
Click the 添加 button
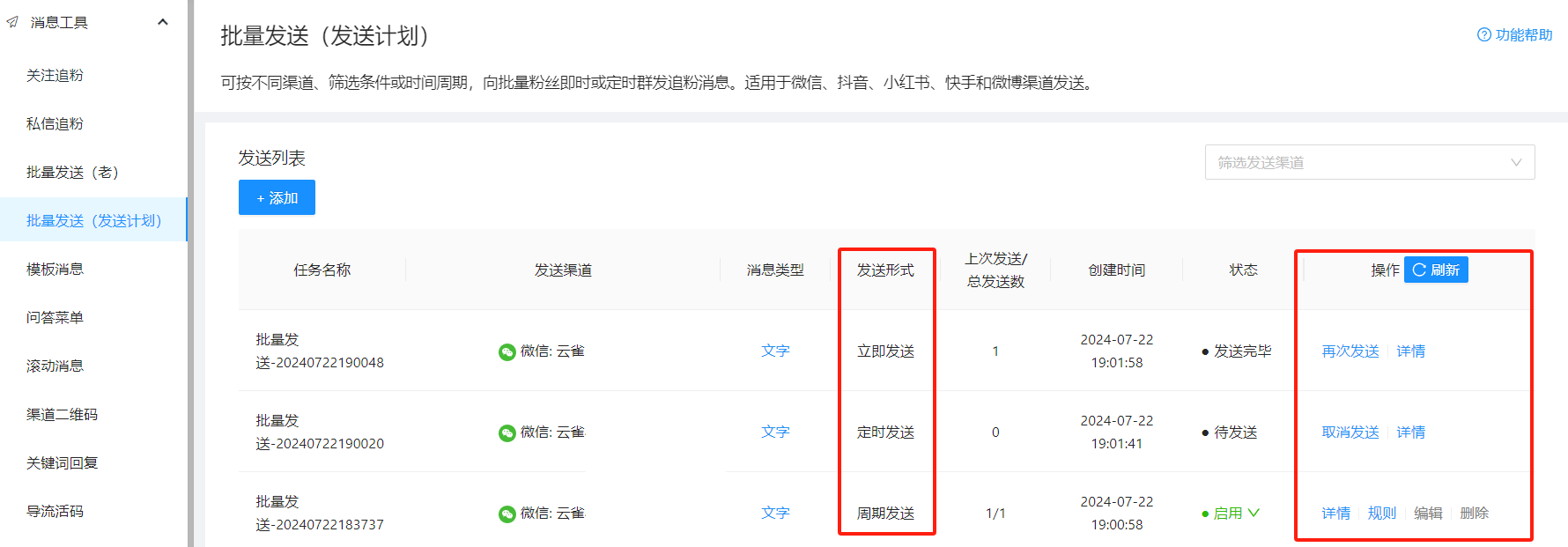pyautogui.click(x=277, y=198)
